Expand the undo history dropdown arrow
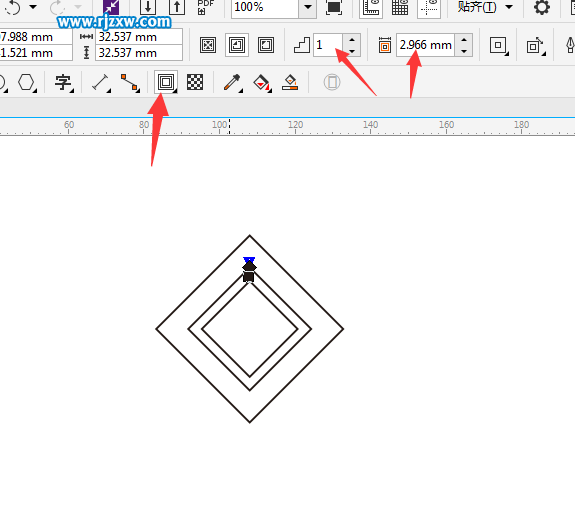This screenshot has width=575, height=520. click(33, 7)
